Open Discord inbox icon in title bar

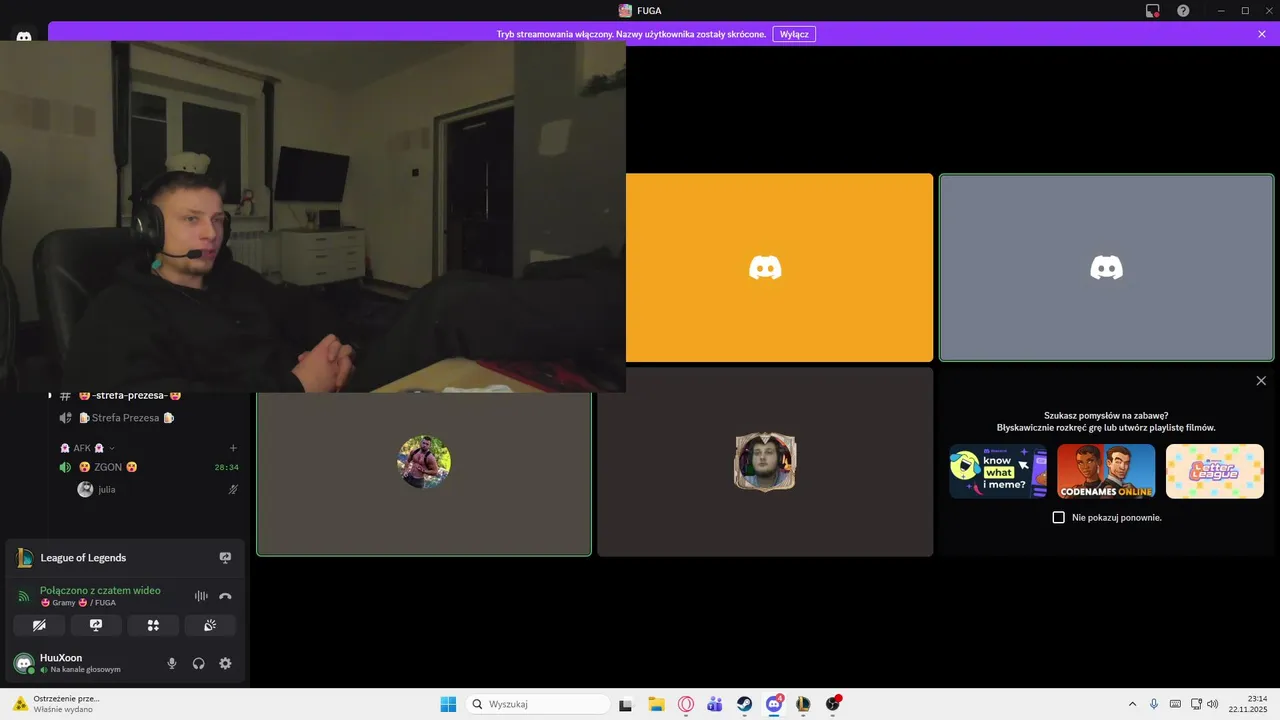tap(1153, 10)
